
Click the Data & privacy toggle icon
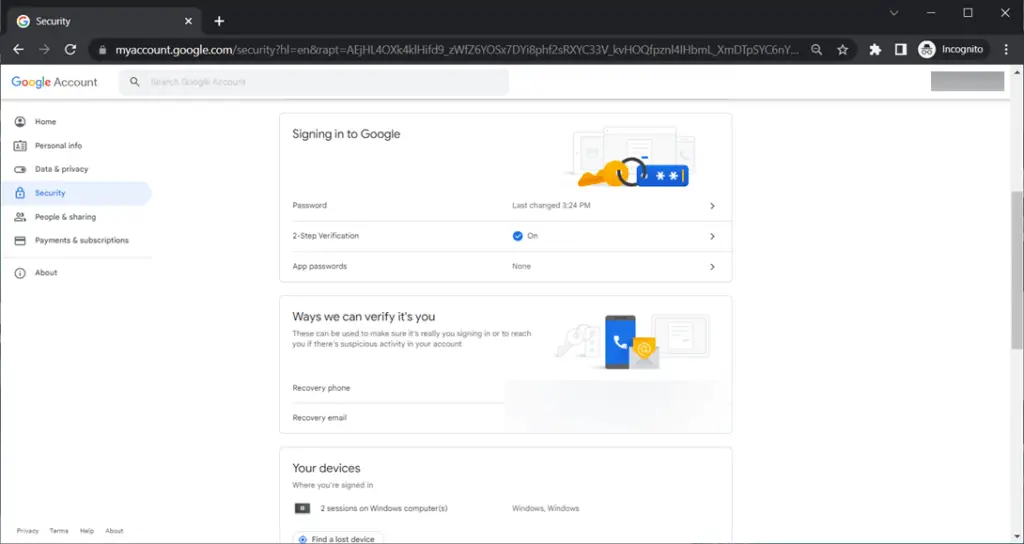(x=20, y=169)
